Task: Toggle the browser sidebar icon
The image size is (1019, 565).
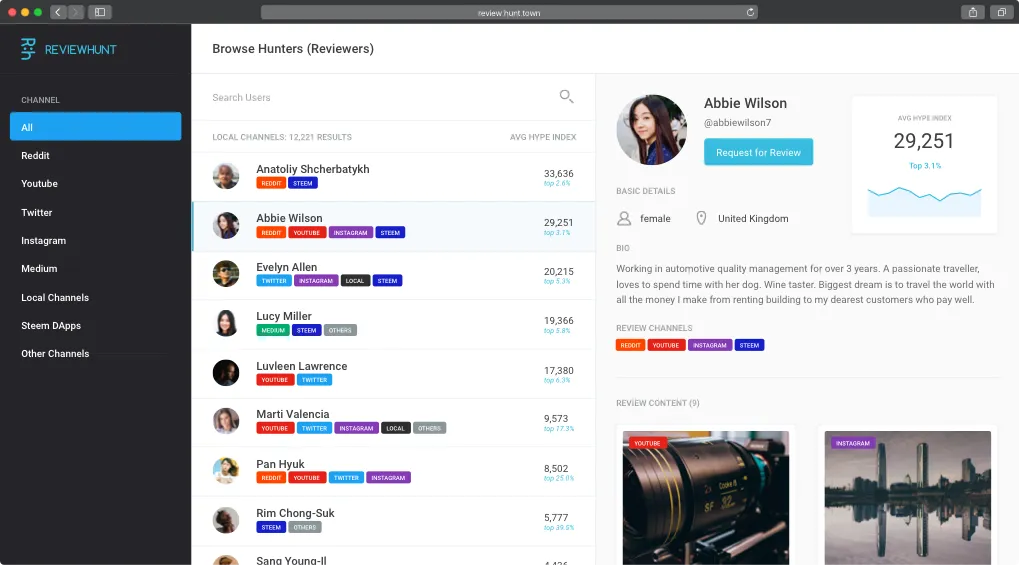Action: (99, 12)
